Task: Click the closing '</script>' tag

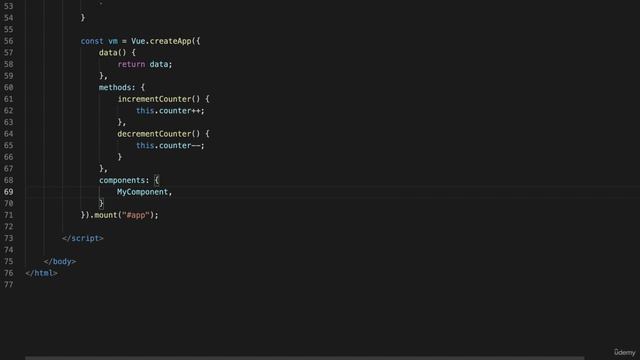Action: 83,238
